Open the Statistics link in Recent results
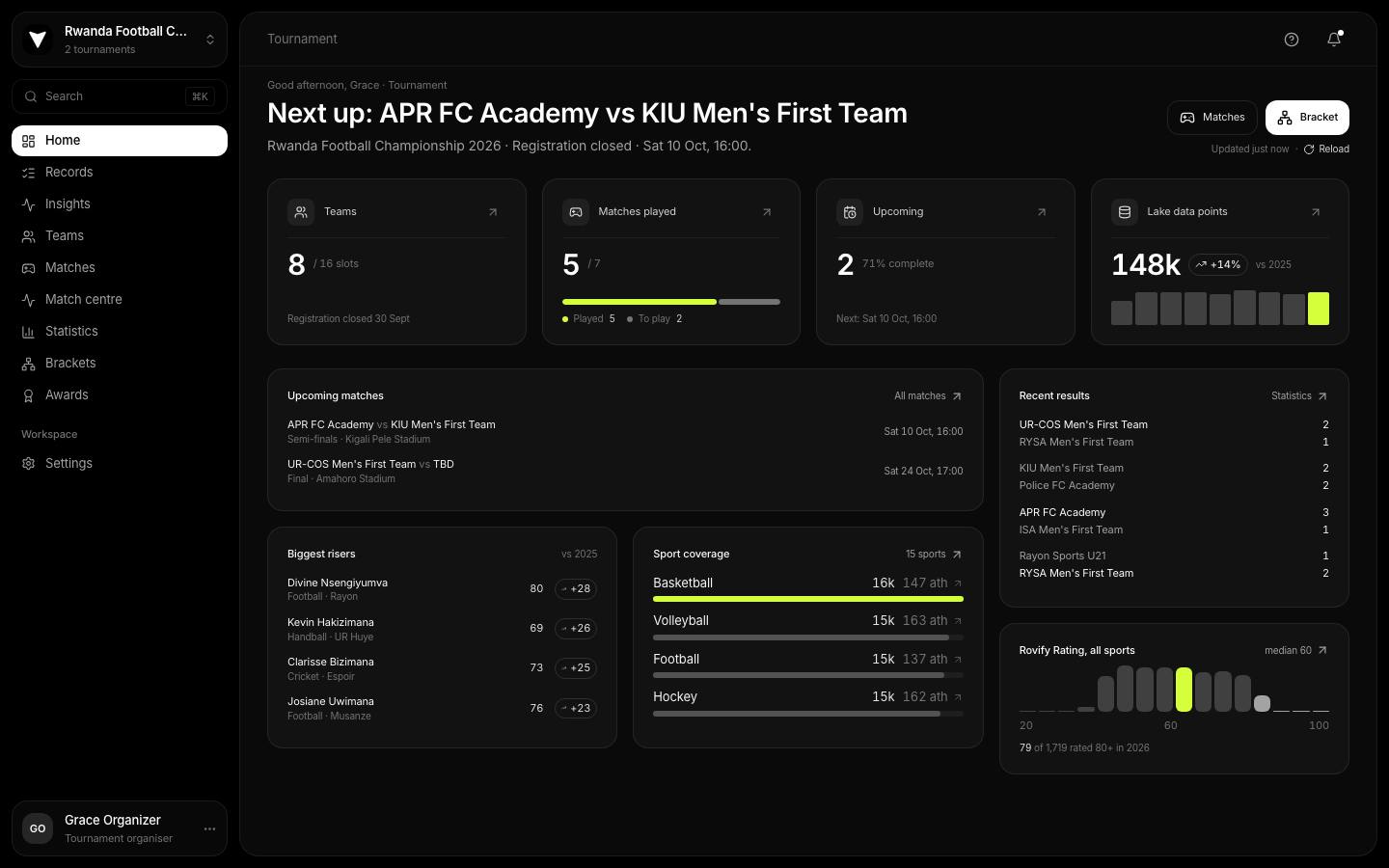Viewport: 1389px width, 868px height. 1299,396
